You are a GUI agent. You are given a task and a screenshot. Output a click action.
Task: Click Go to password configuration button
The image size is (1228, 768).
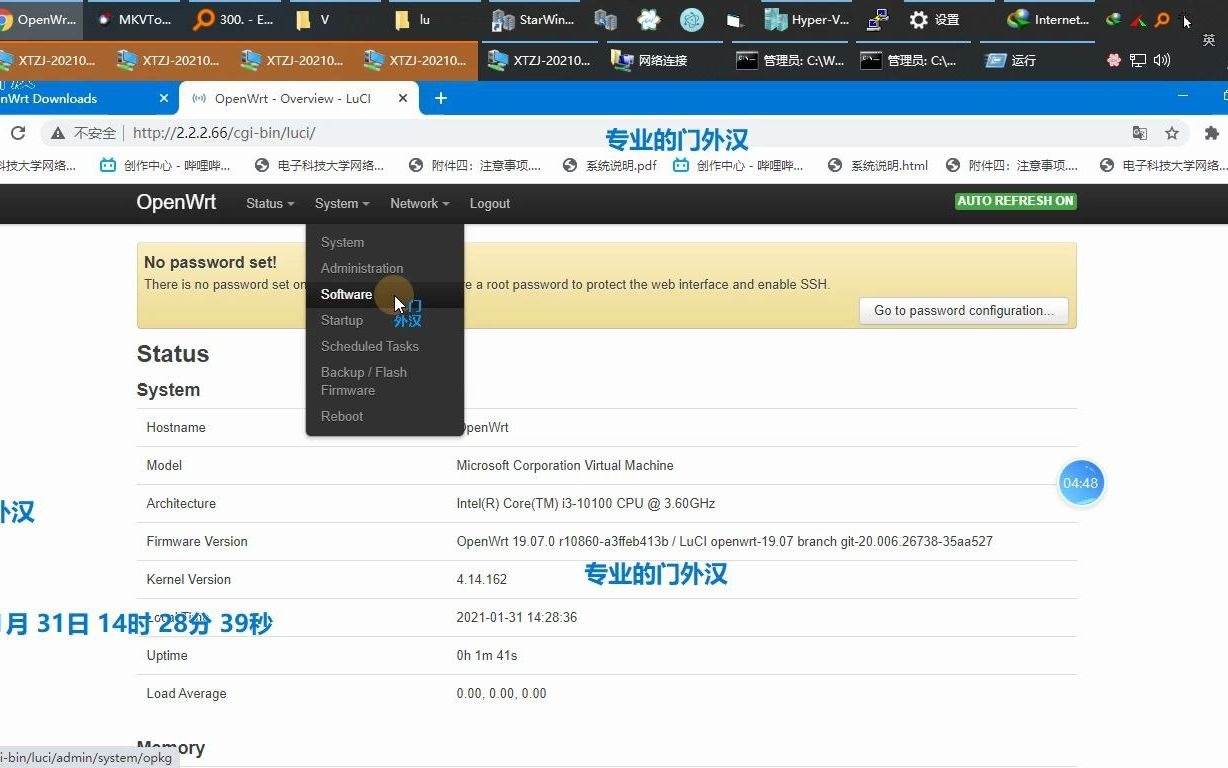pos(963,311)
